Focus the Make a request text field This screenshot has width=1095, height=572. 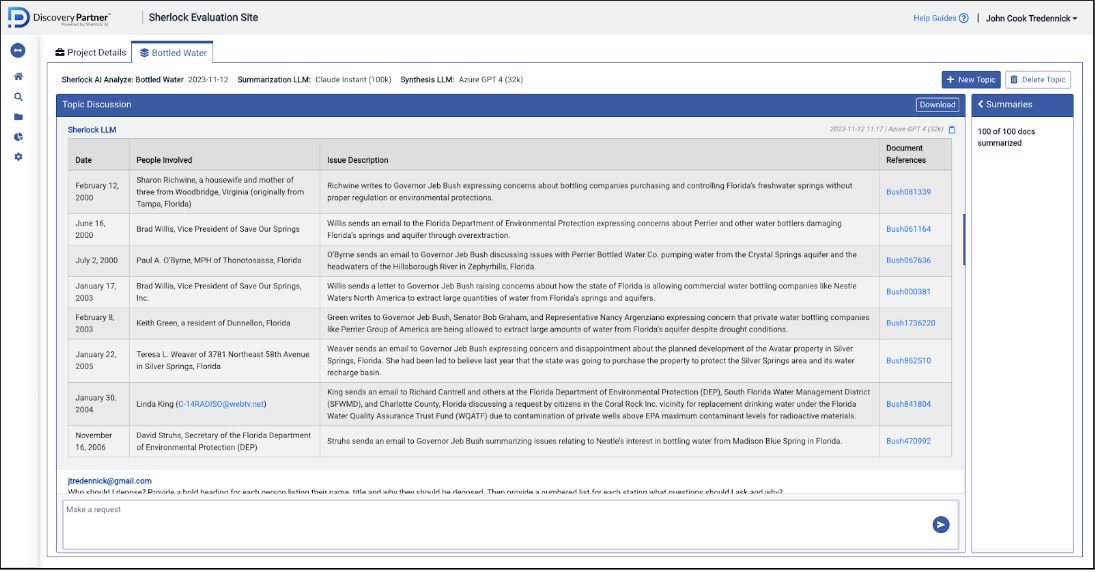490,524
